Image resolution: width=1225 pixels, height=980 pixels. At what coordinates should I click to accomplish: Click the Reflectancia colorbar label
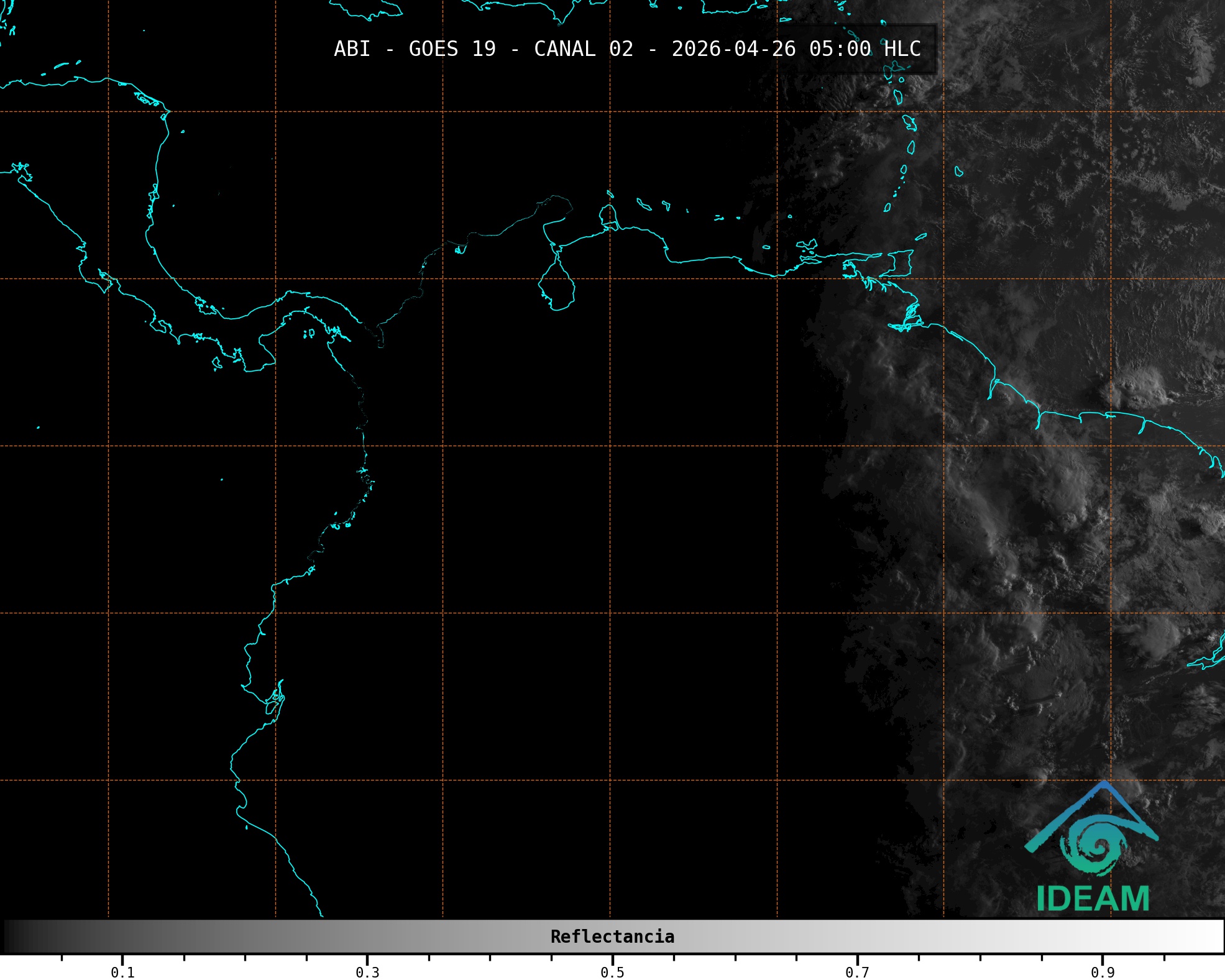(612, 936)
